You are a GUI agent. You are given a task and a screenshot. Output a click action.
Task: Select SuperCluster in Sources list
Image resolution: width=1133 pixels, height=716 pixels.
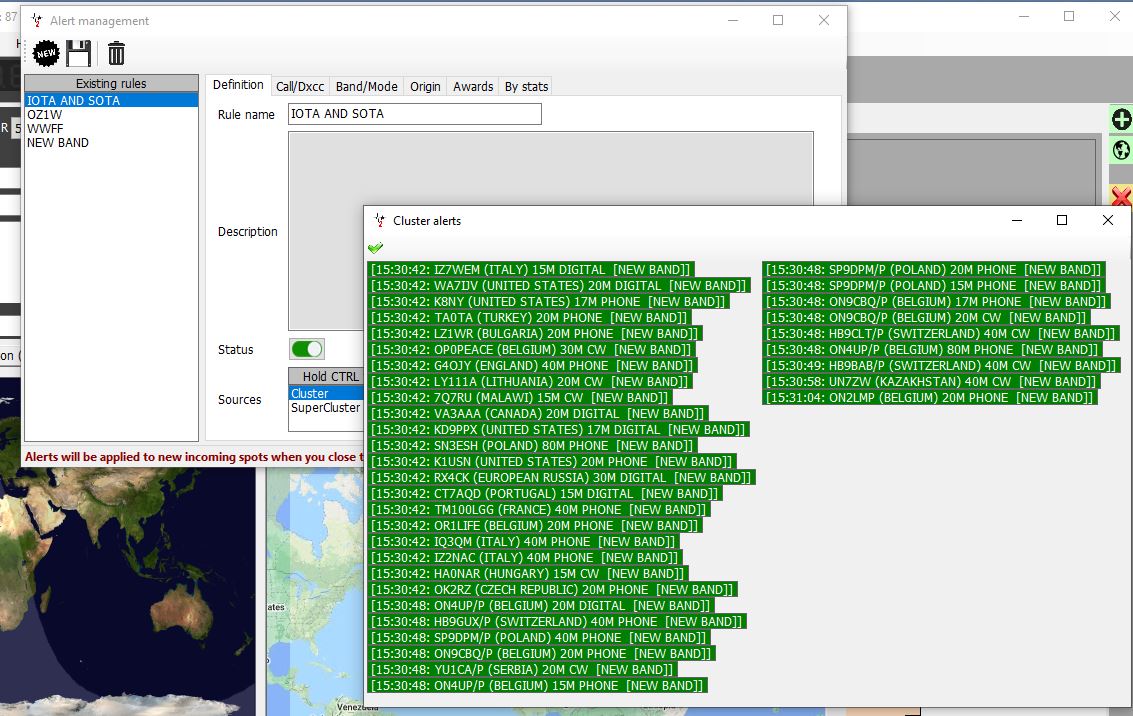(326, 407)
